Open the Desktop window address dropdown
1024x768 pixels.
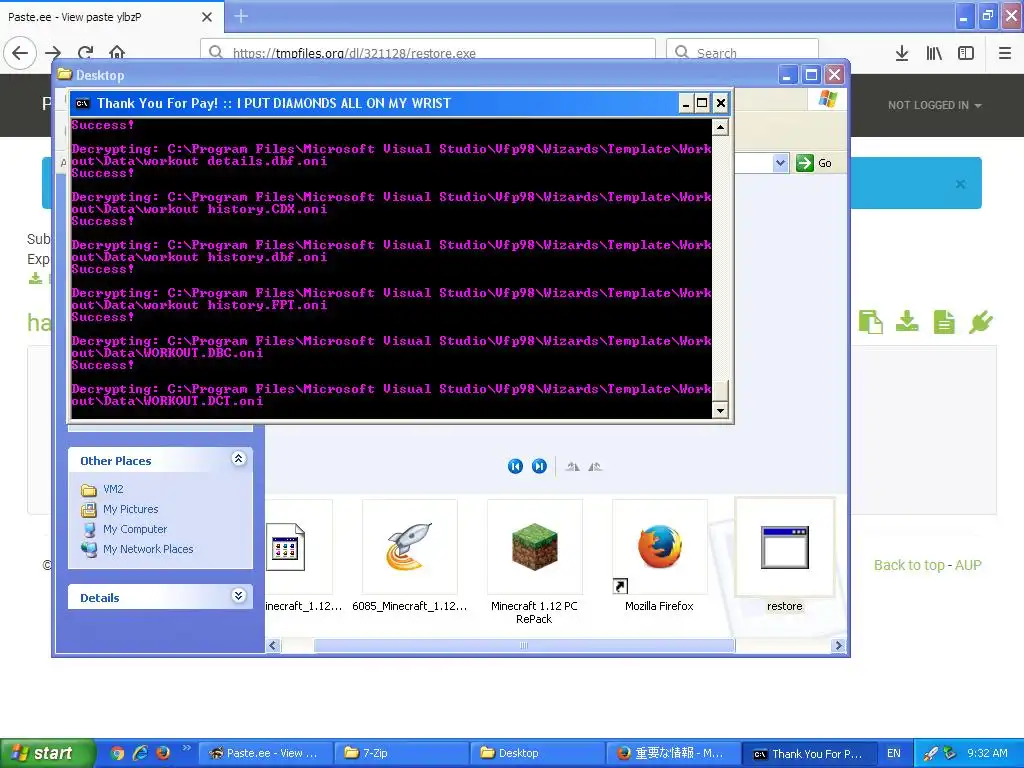pos(780,163)
